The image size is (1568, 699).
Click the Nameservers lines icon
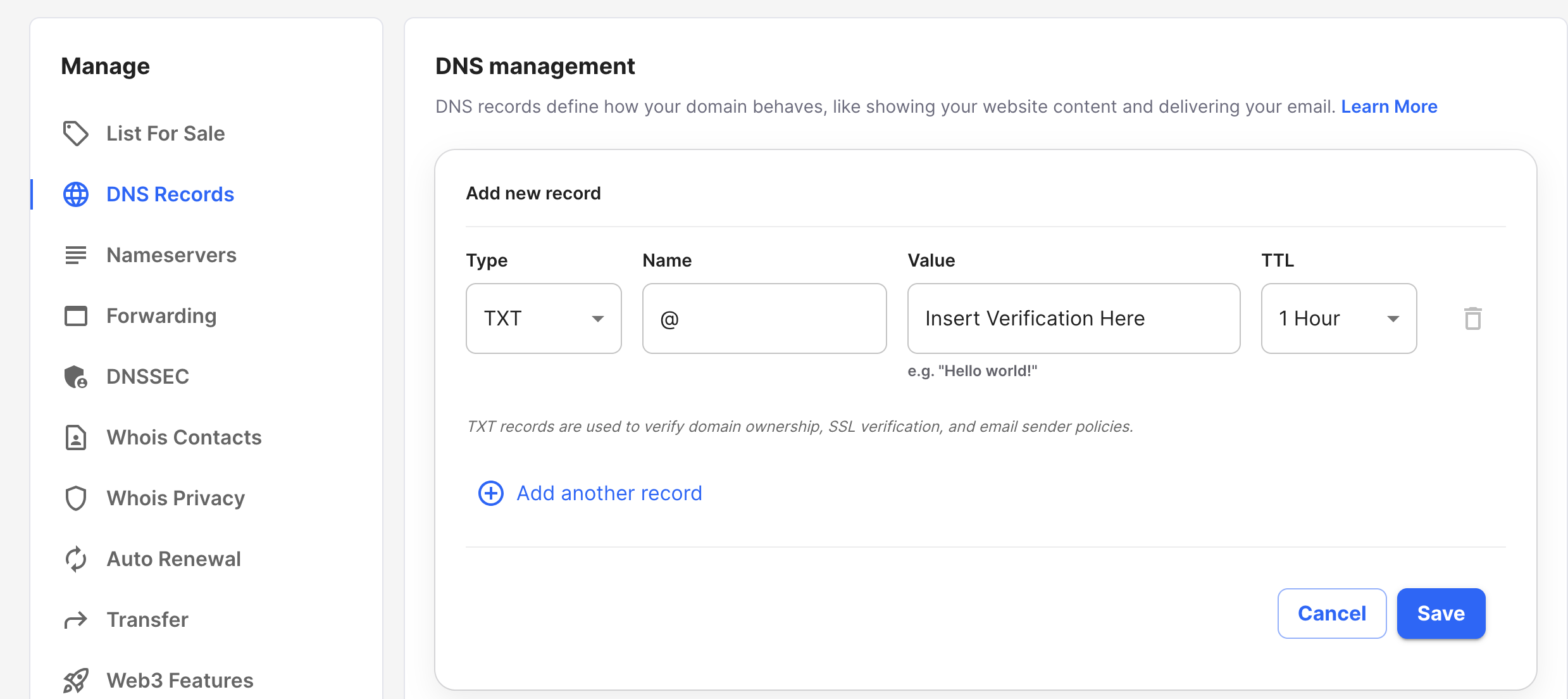coord(75,255)
